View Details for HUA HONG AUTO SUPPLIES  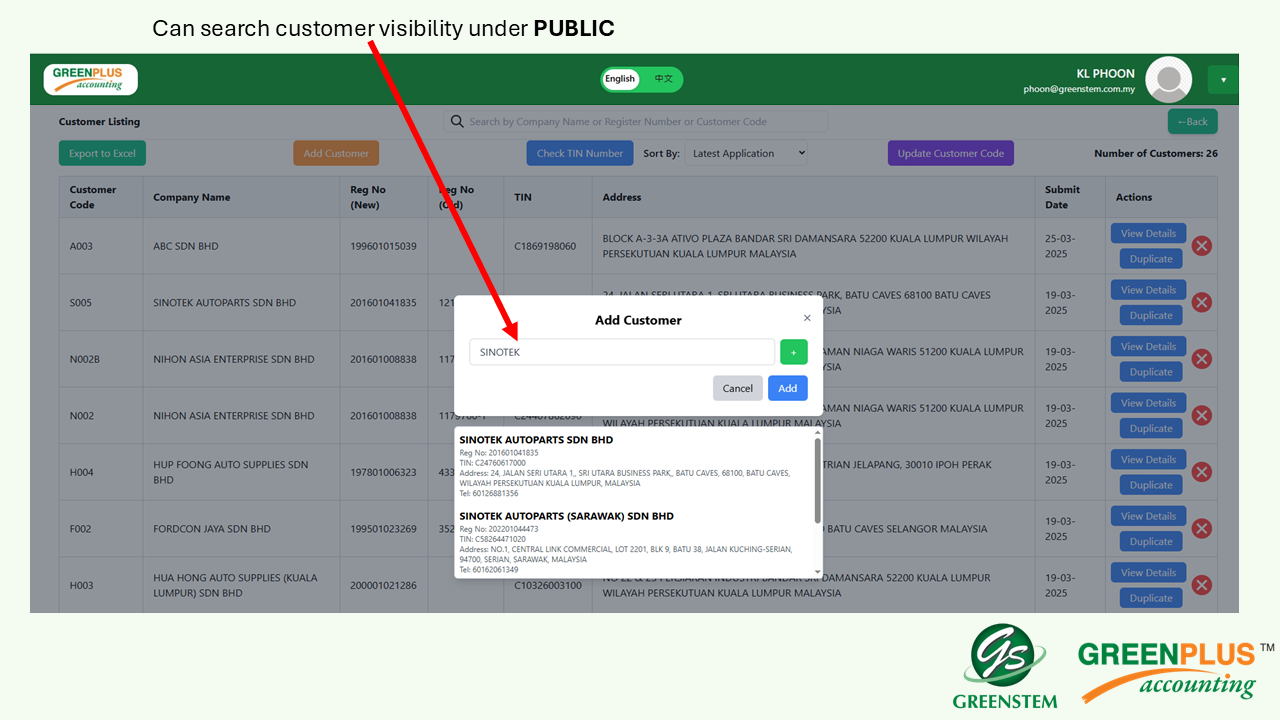[x=1148, y=573]
